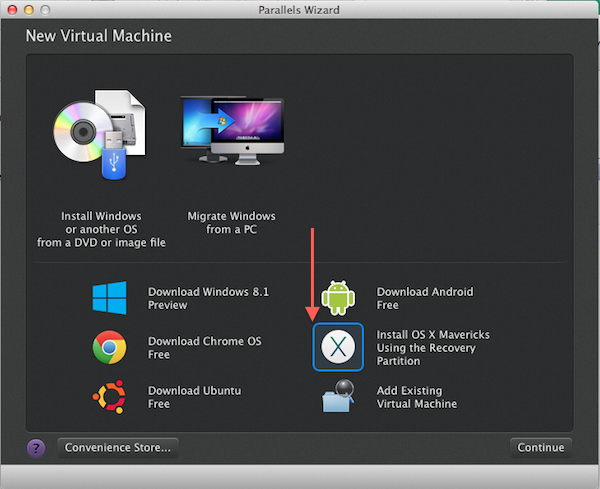Open help with the purple question mark

click(x=36, y=448)
